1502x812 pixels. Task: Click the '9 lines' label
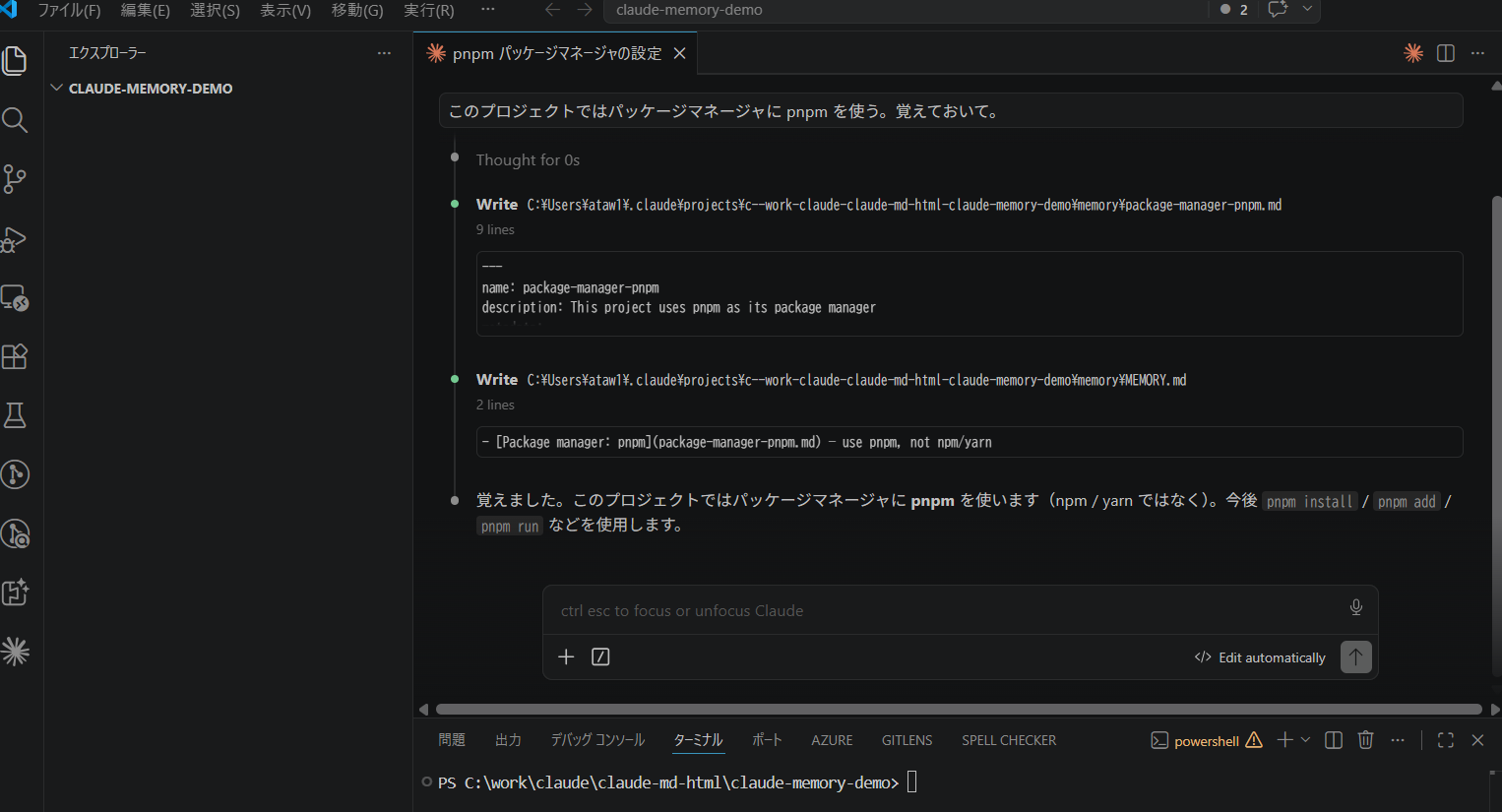pyautogui.click(x=495, y=229)
